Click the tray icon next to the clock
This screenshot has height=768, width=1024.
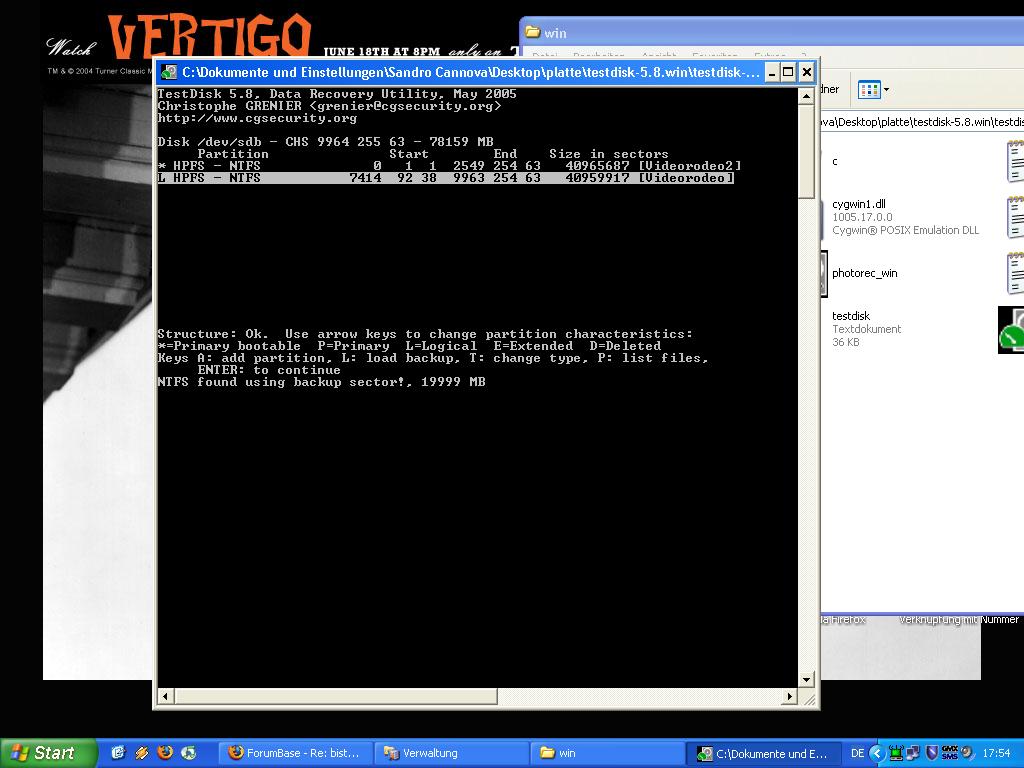(967, 753)
